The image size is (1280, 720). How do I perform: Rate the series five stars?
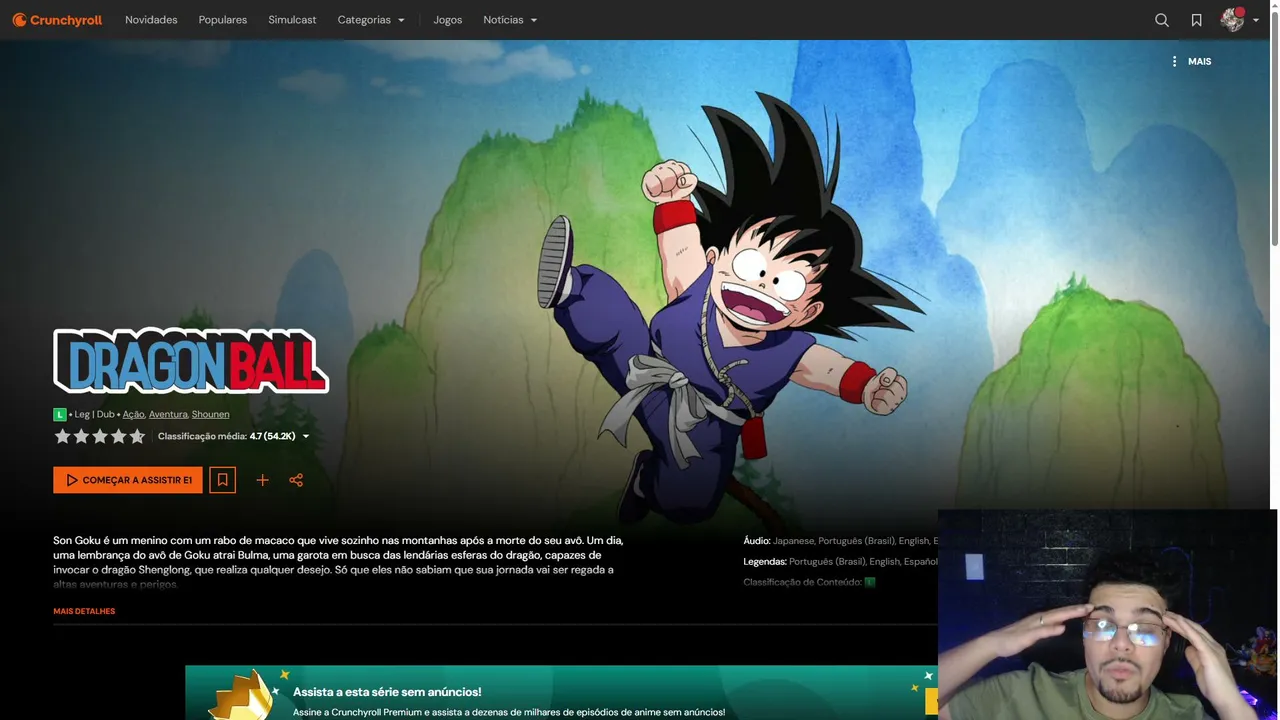[x=138, y=436]
